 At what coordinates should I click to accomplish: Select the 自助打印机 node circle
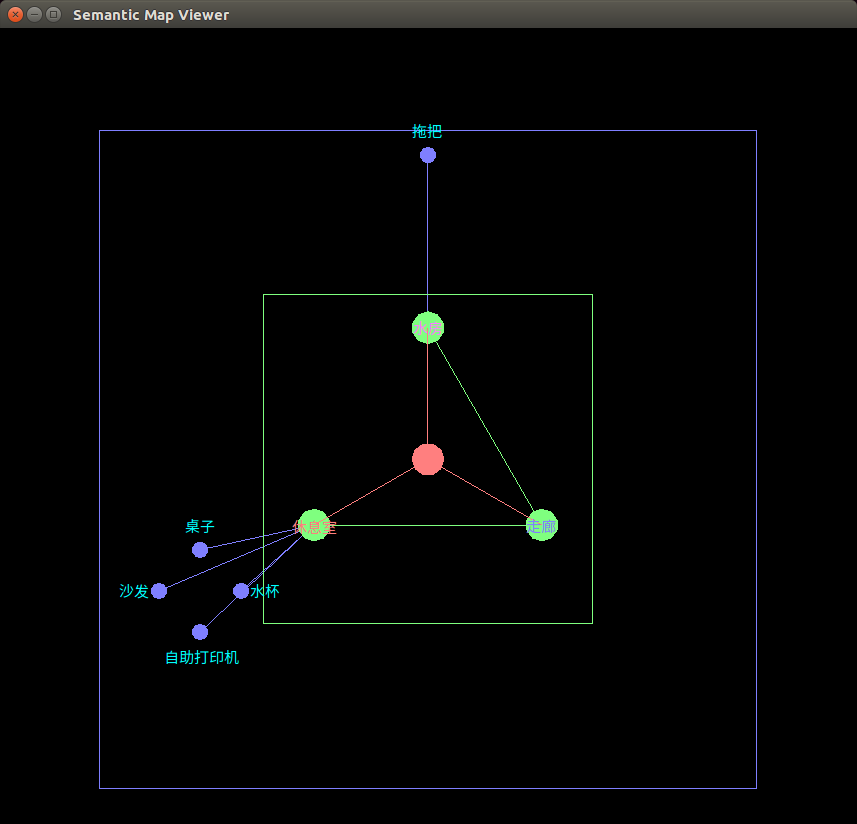200,632
